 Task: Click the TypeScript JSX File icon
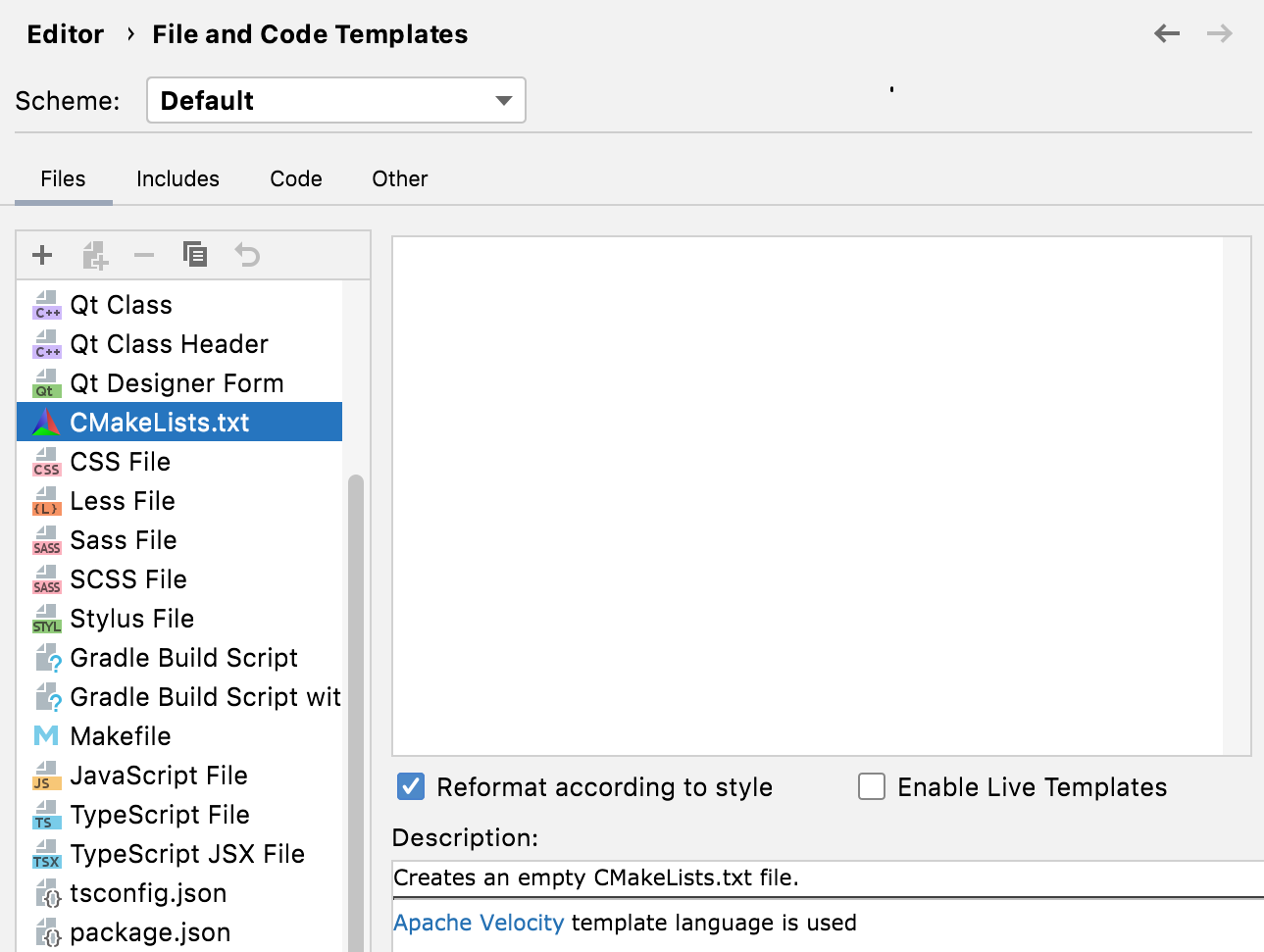[46, 853]
